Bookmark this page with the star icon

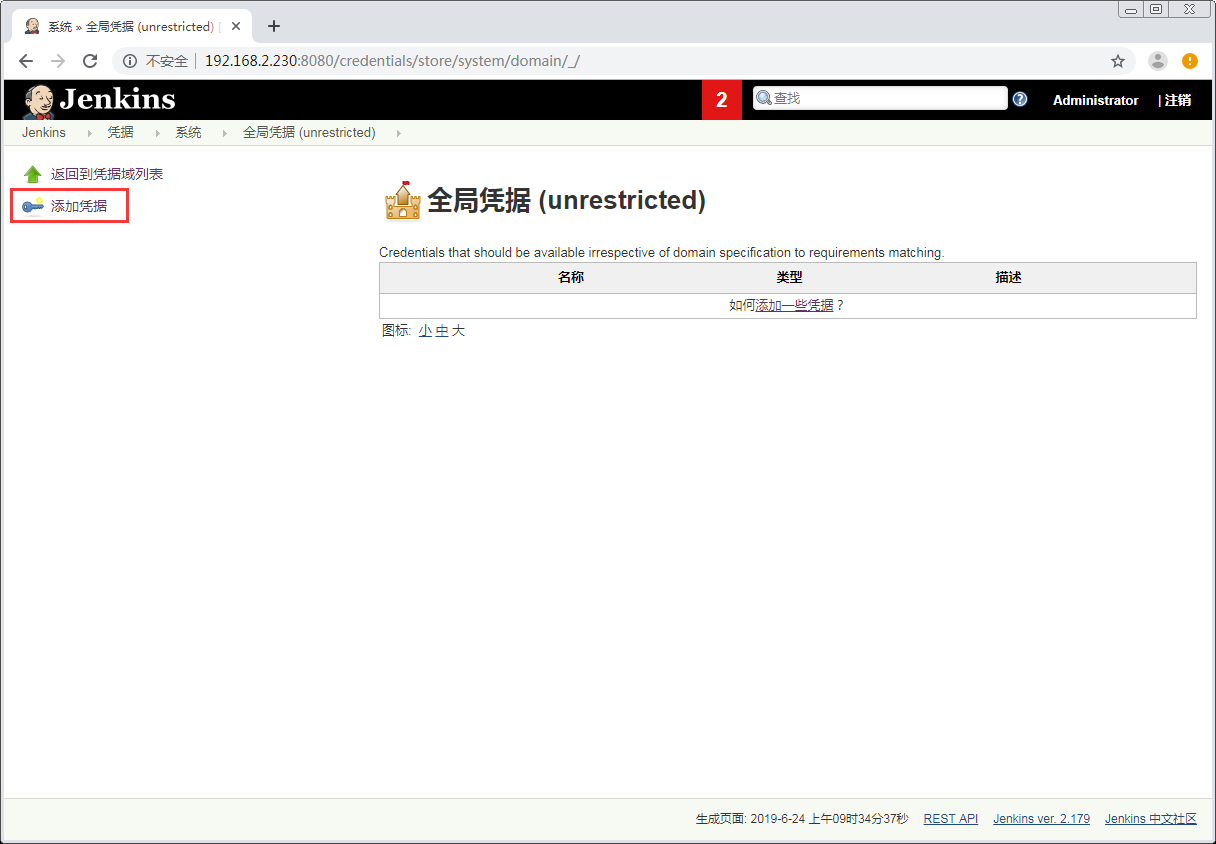pyautogui.click(x=1118, y=61)
